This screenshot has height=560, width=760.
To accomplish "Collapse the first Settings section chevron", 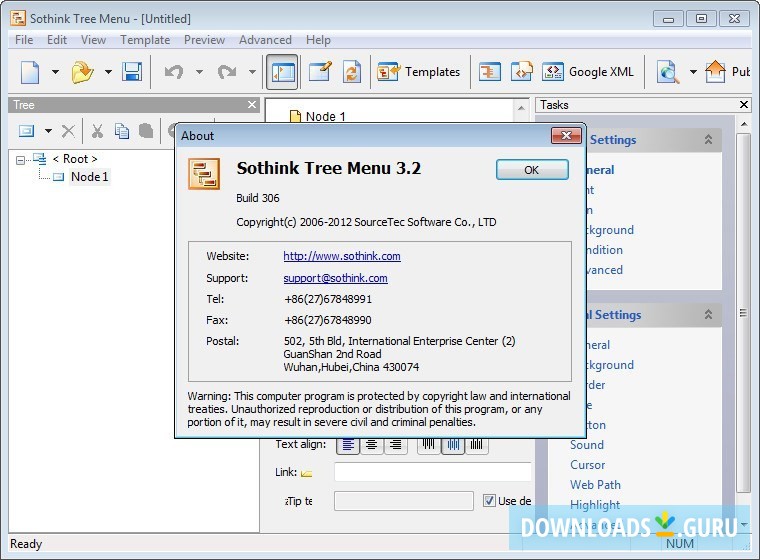I will point(708,140).
